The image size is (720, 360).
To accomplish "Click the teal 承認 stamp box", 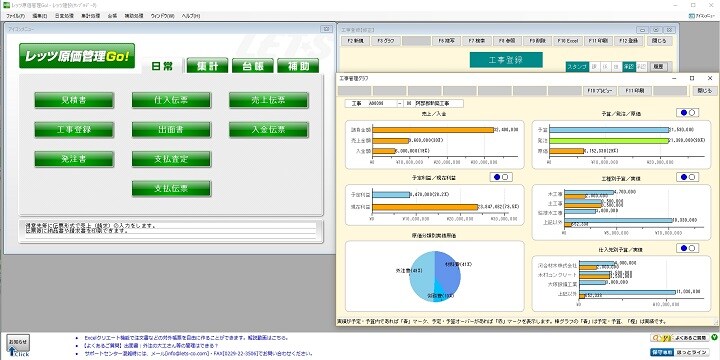I will coord(628,67).
